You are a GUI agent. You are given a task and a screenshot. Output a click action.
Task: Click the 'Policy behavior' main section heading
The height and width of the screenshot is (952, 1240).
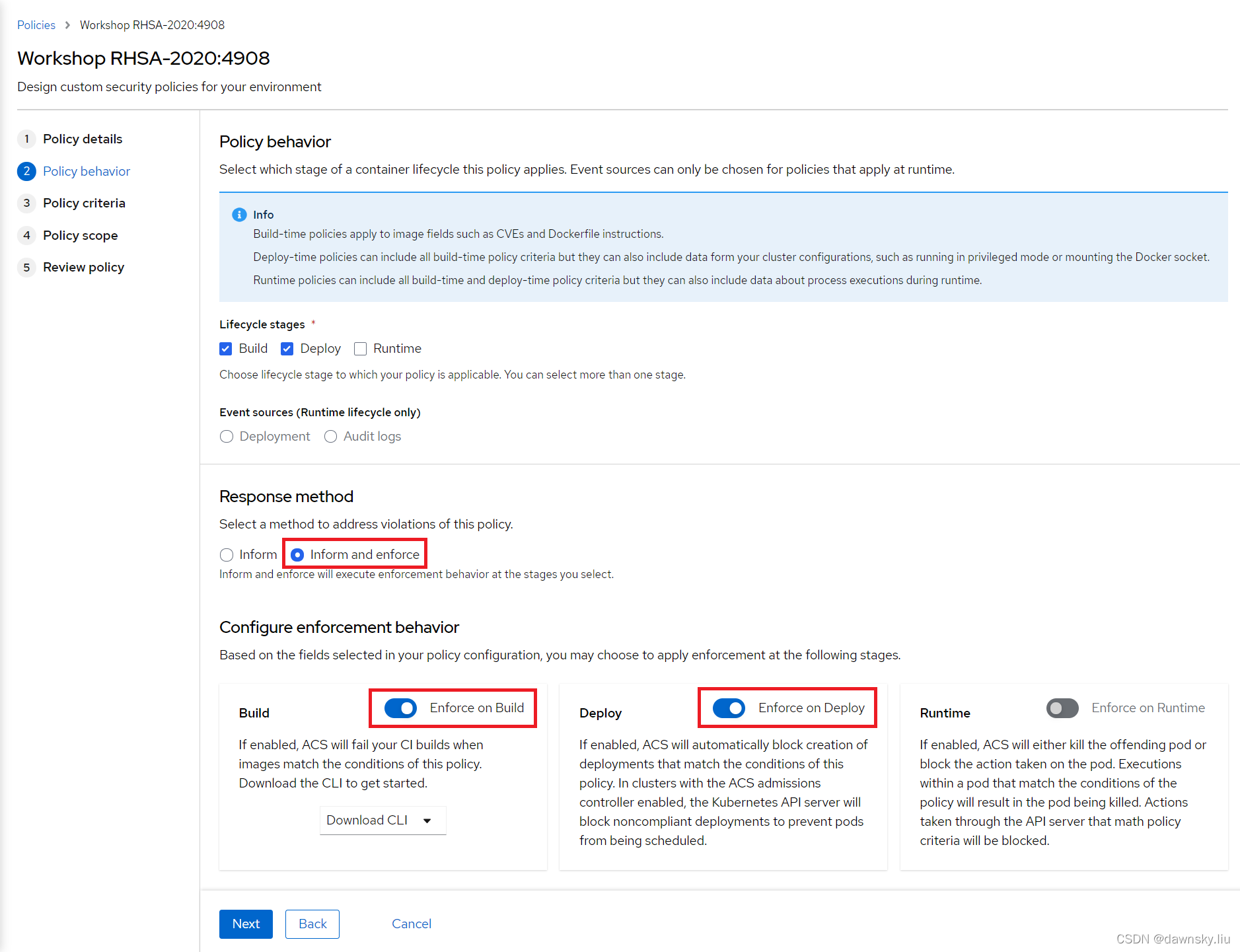(275, 141)
